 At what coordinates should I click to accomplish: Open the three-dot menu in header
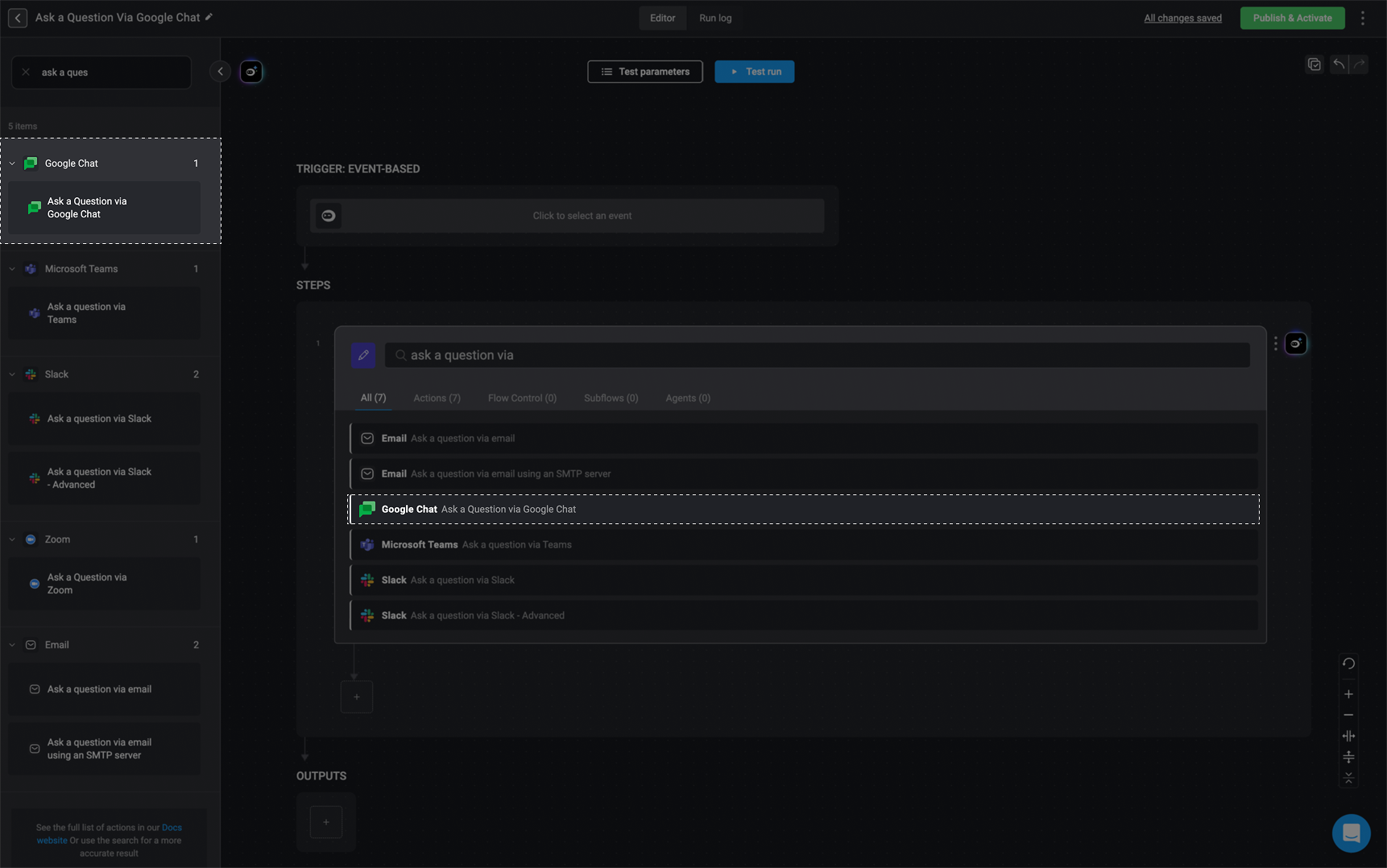[x=1363, y=18]
